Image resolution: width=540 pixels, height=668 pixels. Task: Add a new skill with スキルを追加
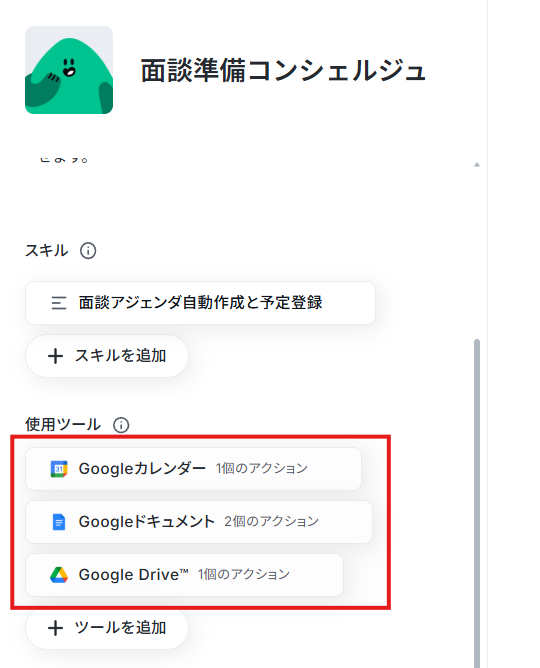click(107, 356)
